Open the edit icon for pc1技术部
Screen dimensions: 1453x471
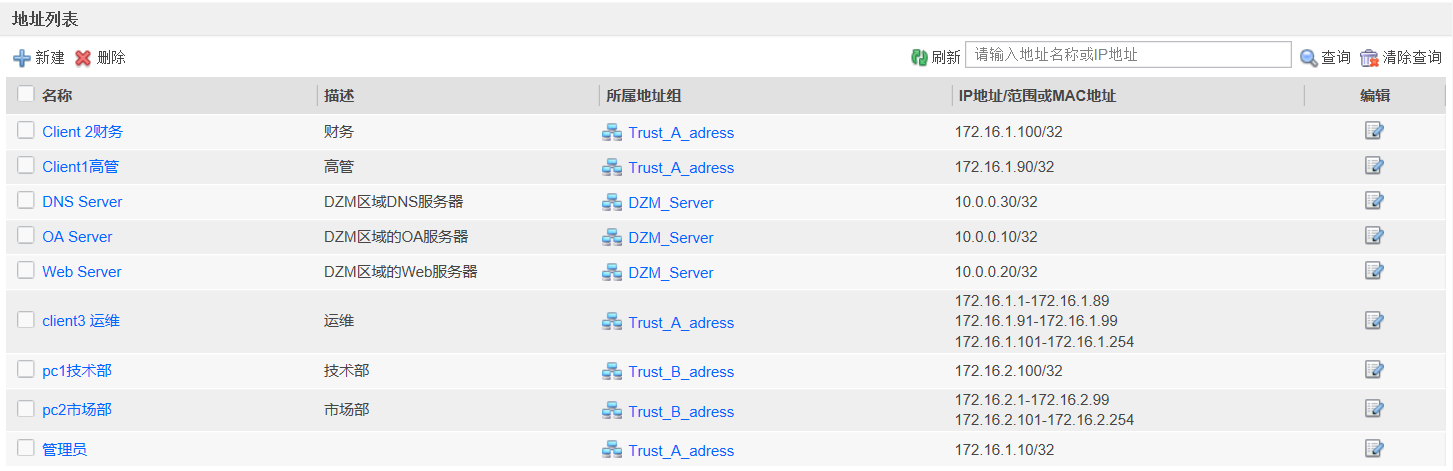click(1374, 370)
